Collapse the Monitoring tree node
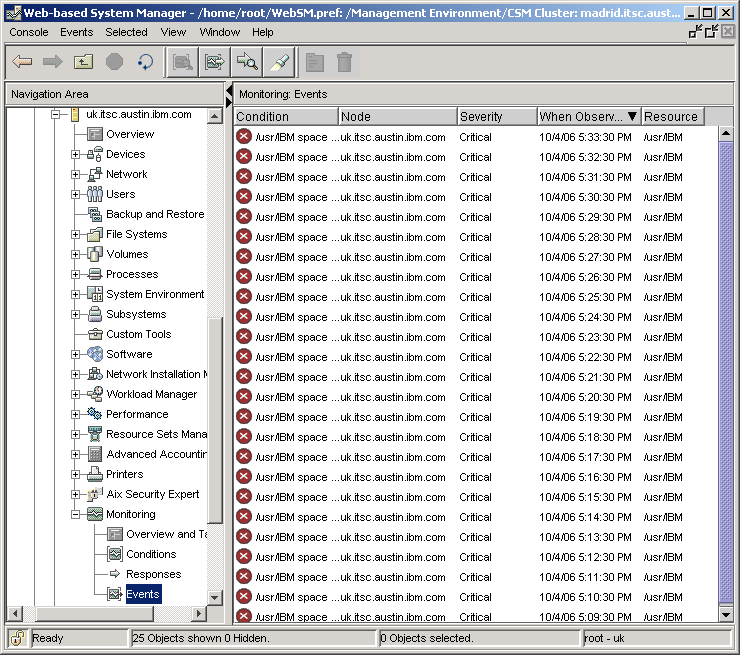The height and width of the screenshot is (655, 740). tap(76, 514)
